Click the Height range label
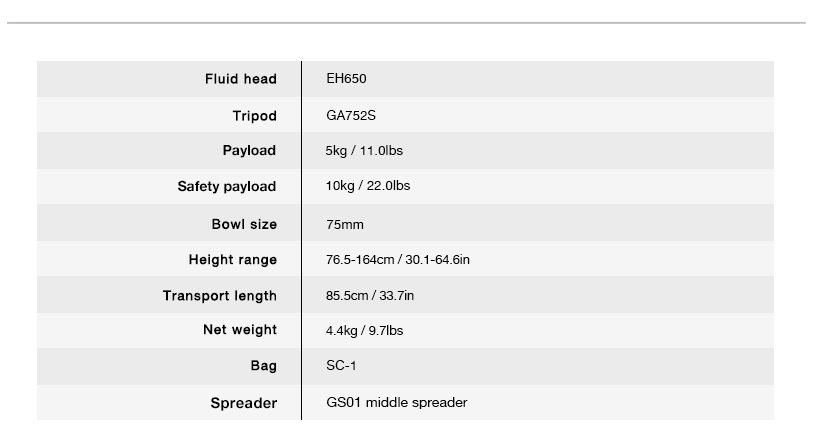The width and height of the screenshot is (817, 439). click(233, 260)
